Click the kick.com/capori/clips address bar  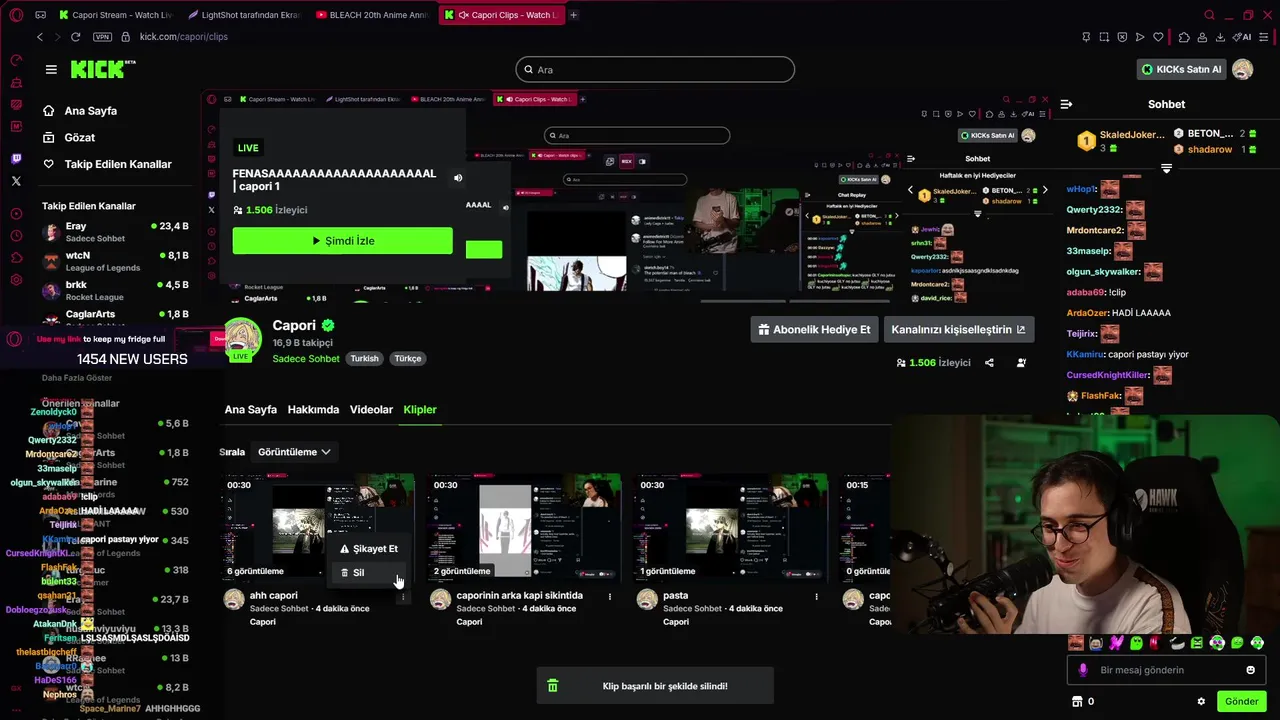(x=184, y=37)
